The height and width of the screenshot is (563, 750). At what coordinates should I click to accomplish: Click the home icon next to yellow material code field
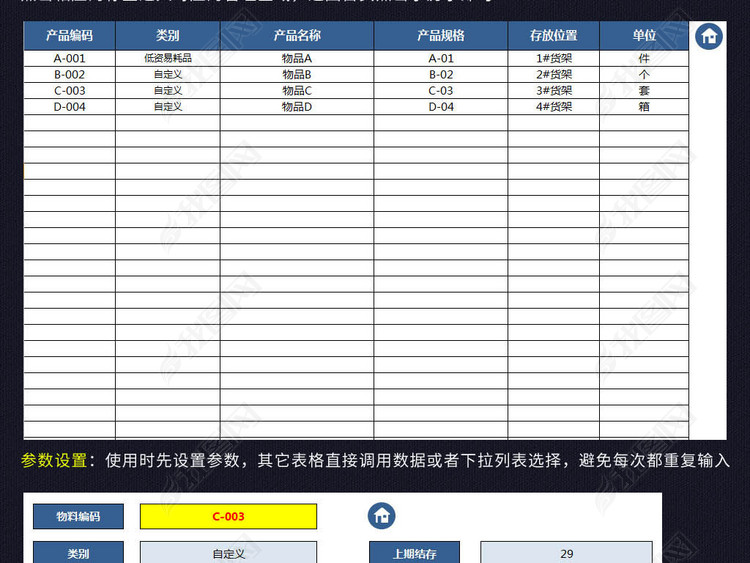point(381,516)
